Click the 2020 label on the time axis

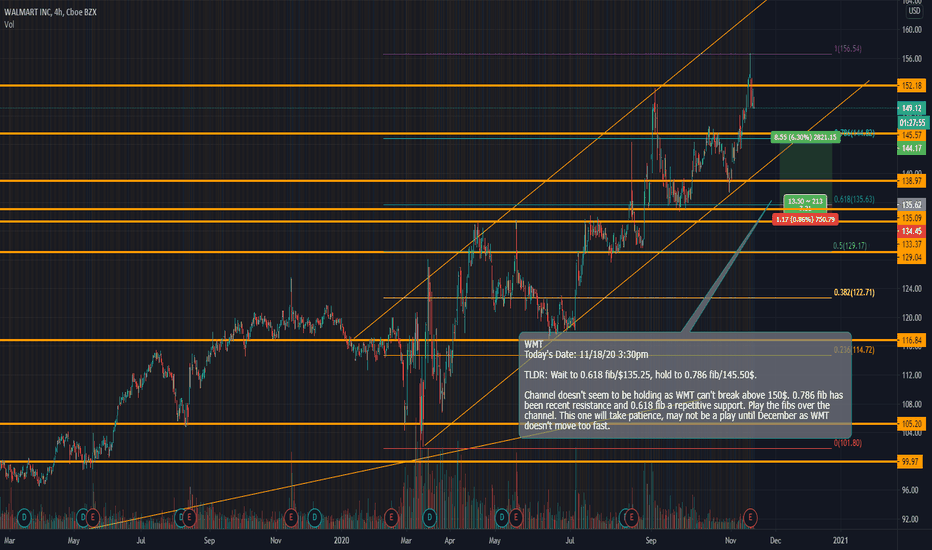(341, 540)
